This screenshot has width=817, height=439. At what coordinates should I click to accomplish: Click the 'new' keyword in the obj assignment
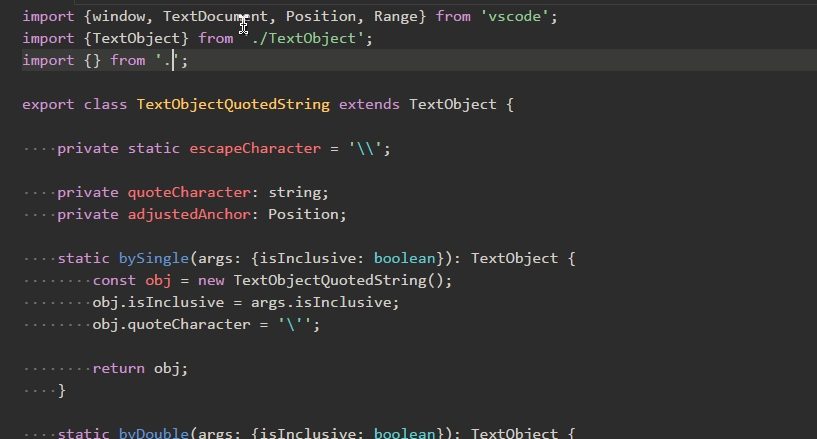(210, 281)
